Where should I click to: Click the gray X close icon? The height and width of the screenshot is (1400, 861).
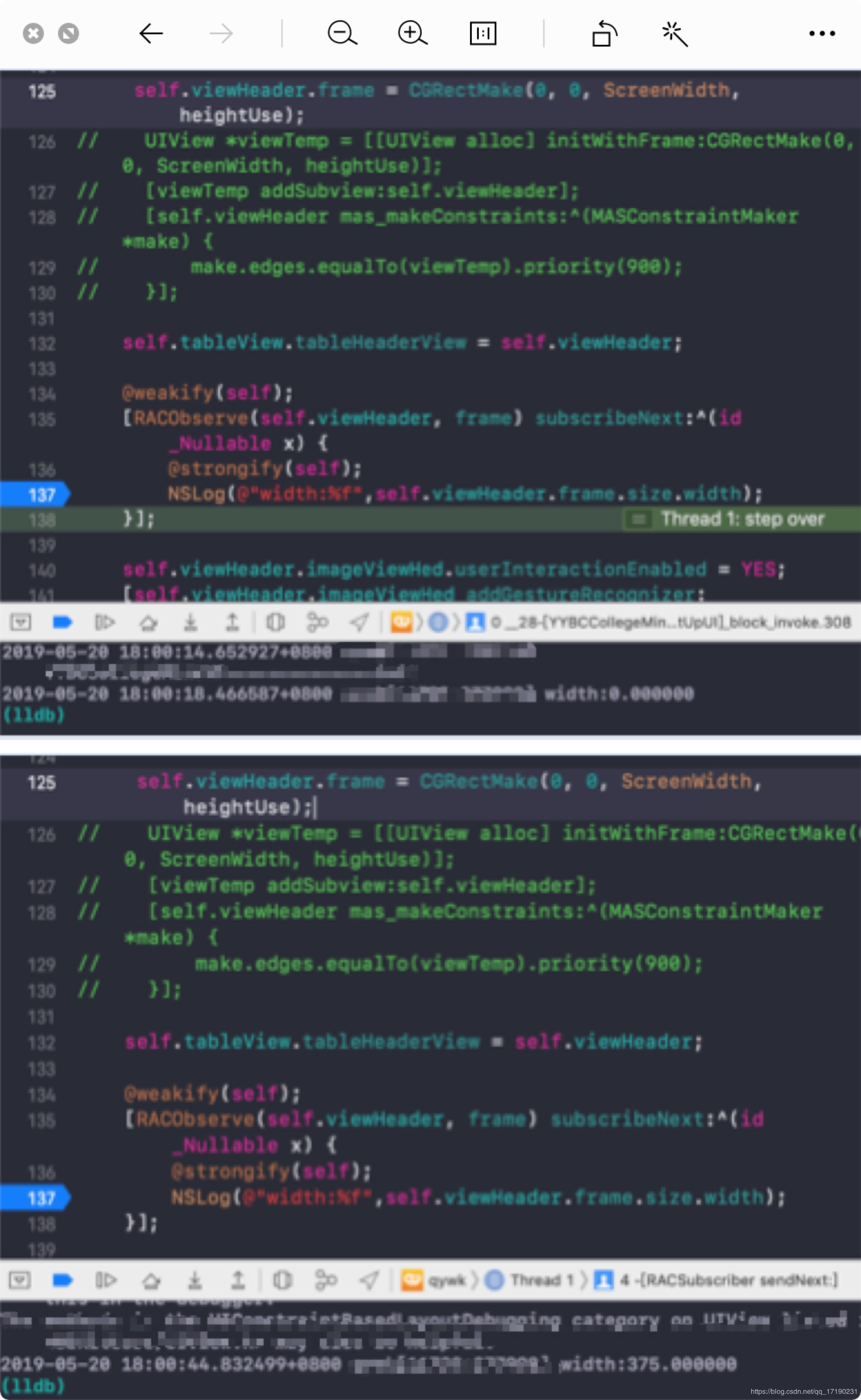point(33,33)
